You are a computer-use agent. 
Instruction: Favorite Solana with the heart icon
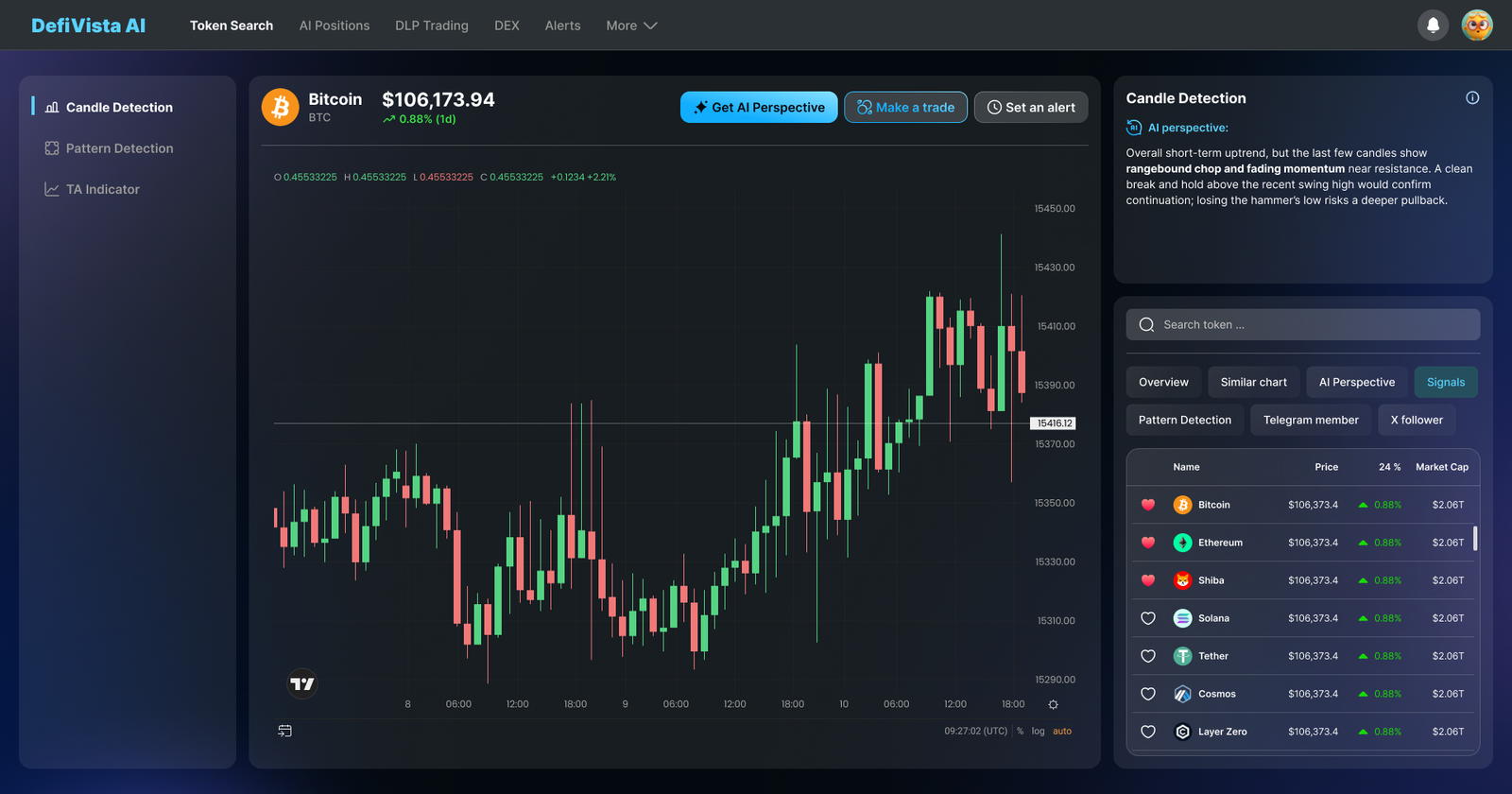point(1148,618)
